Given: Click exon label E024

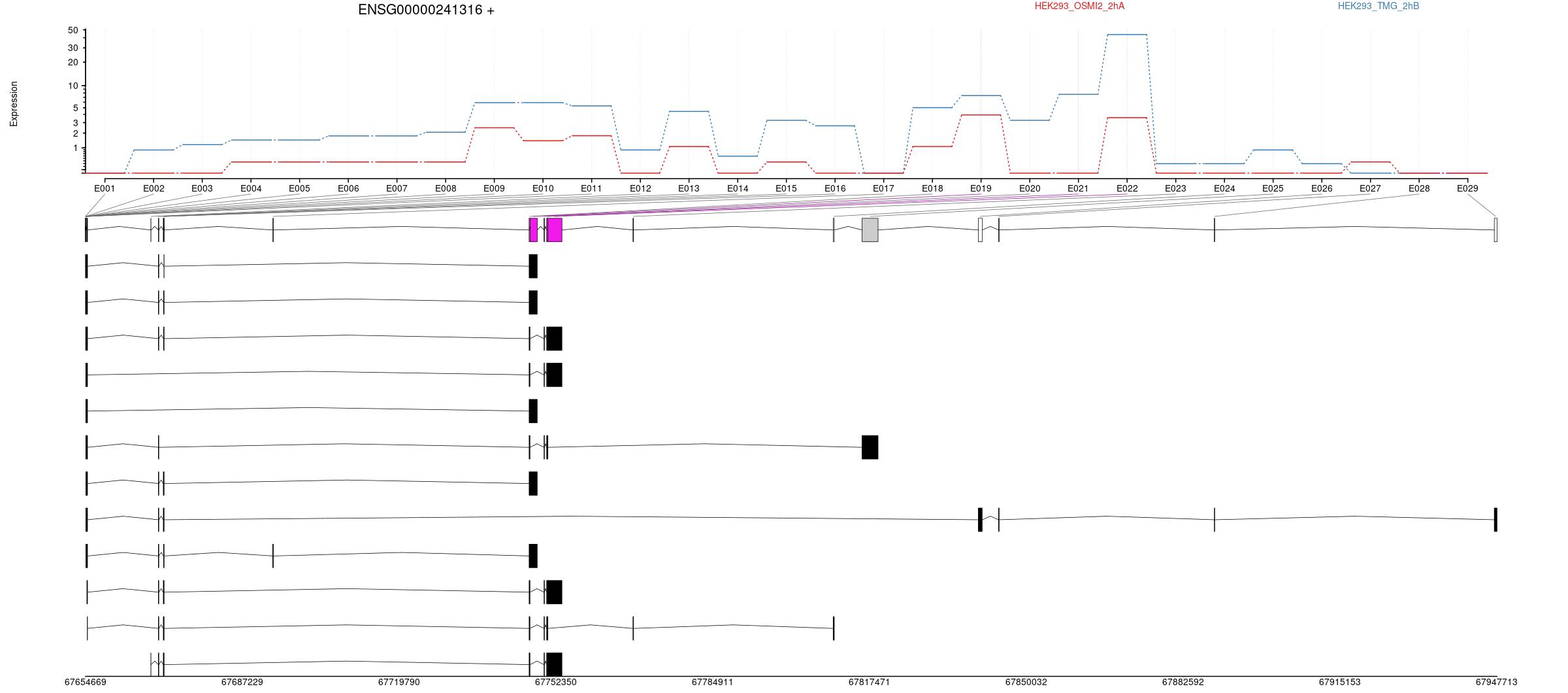Looking at the screenshot, I should click(1224, 188).
